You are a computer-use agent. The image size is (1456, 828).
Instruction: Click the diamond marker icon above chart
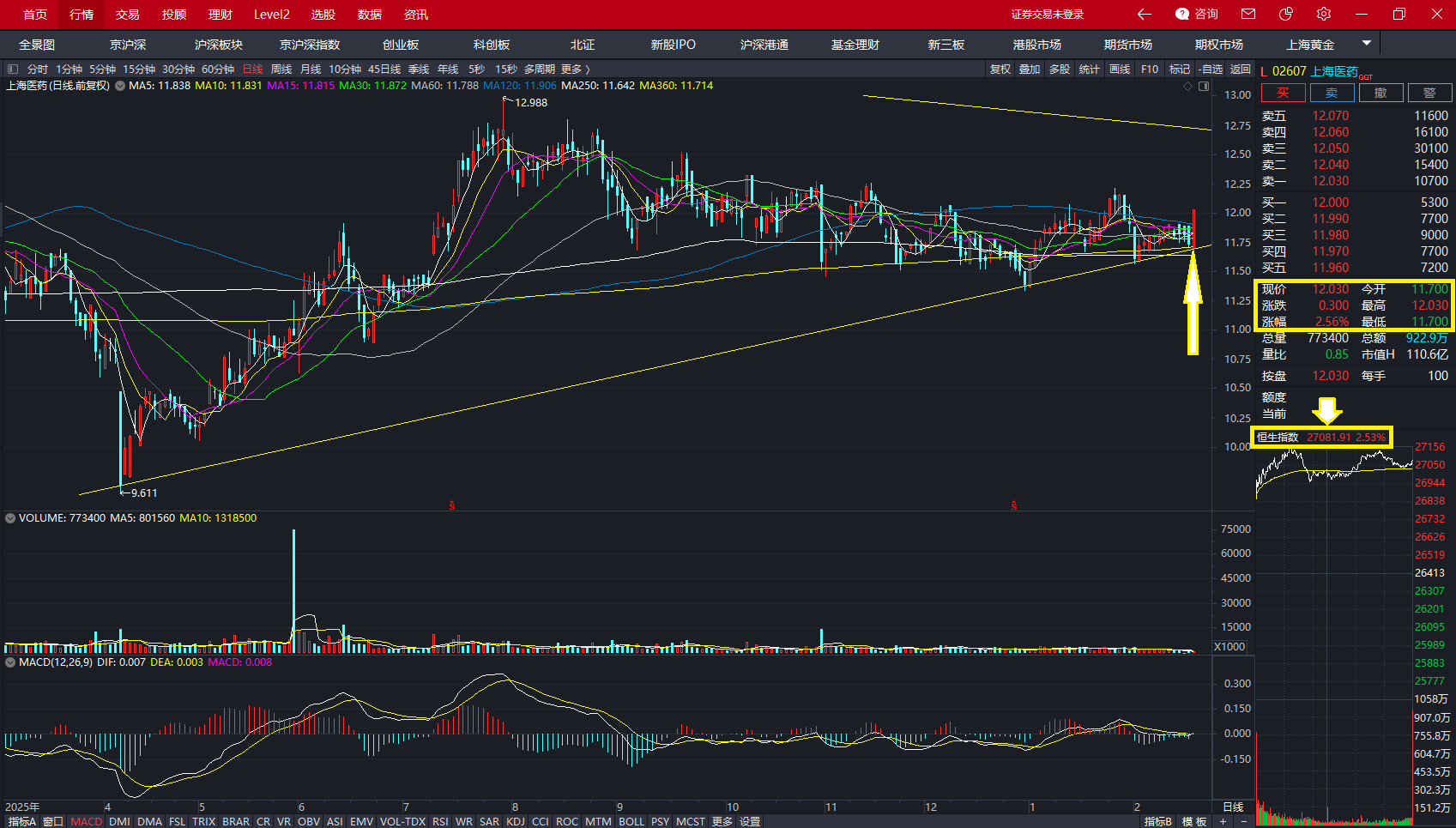pos(1187,86)
